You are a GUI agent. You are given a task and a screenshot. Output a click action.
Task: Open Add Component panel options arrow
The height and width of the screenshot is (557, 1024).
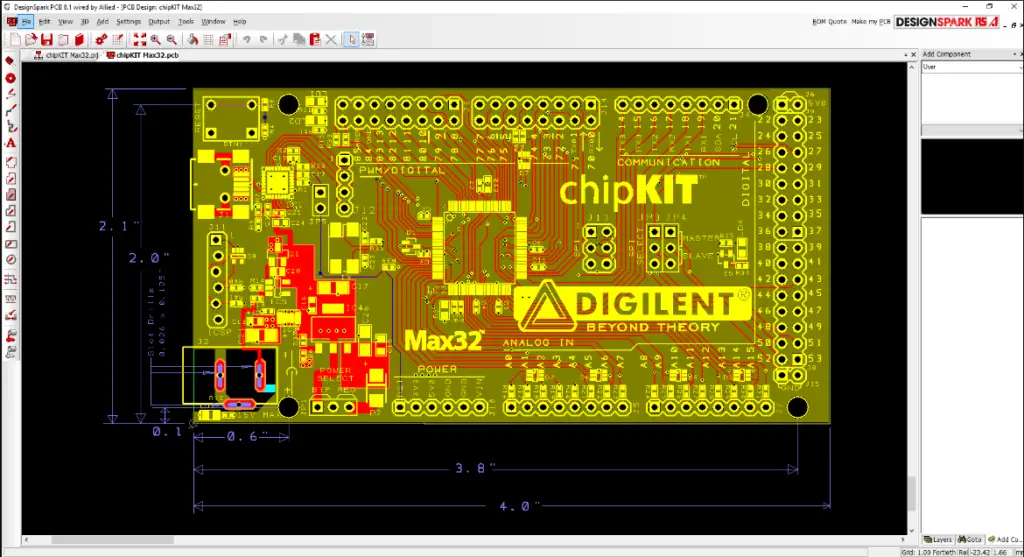point(1014,54)
